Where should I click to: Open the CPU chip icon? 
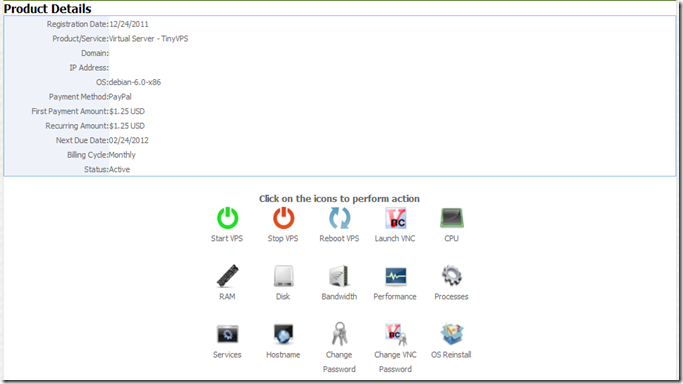point(452,218)
